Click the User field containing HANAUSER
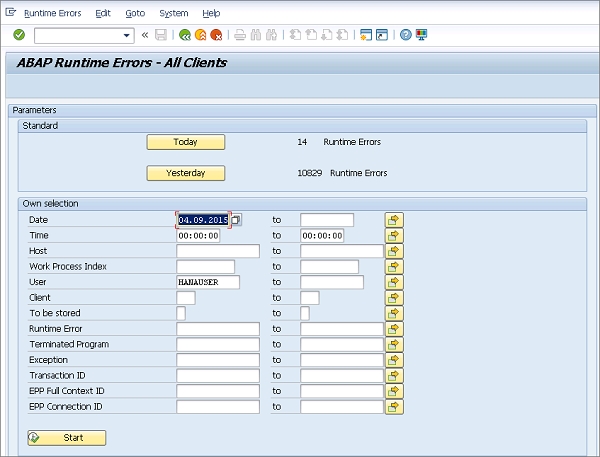Screen dimensions: 600x457 click(208, 282)
